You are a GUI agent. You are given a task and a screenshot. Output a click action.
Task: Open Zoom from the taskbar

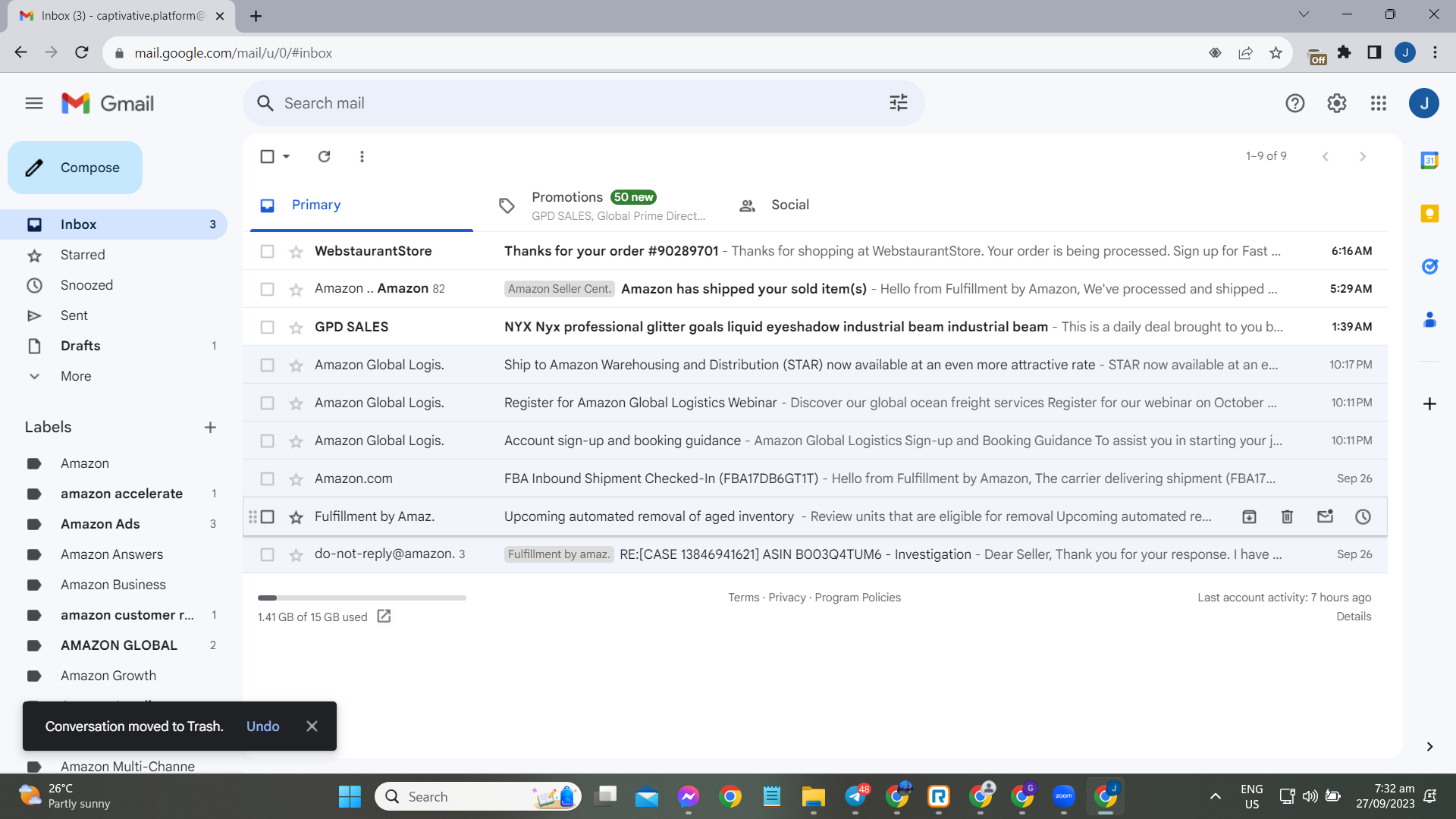tap(1064, 796)
